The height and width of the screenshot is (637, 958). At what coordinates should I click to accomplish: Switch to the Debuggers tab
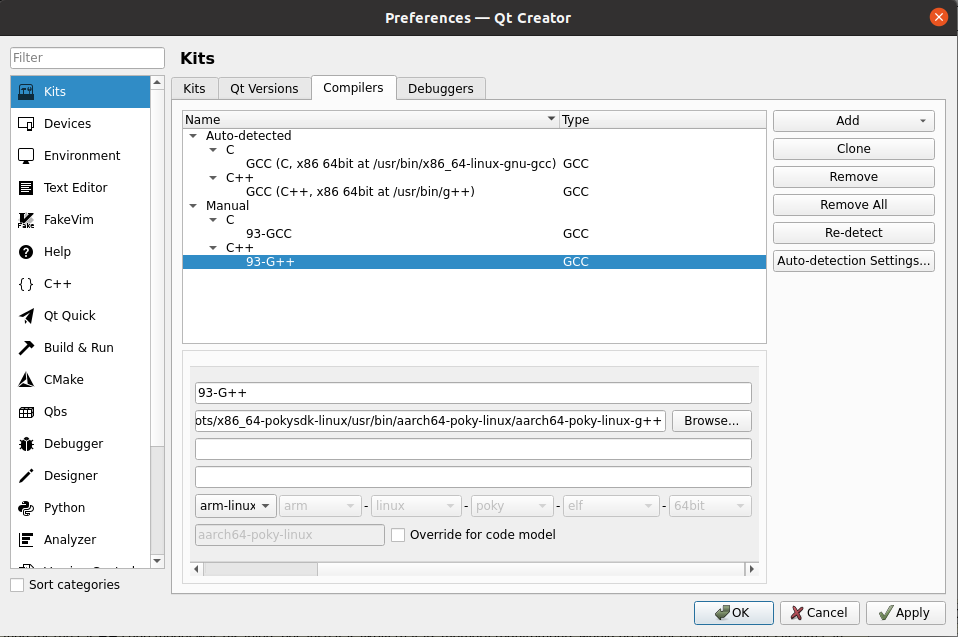click(x=441, y=89)
